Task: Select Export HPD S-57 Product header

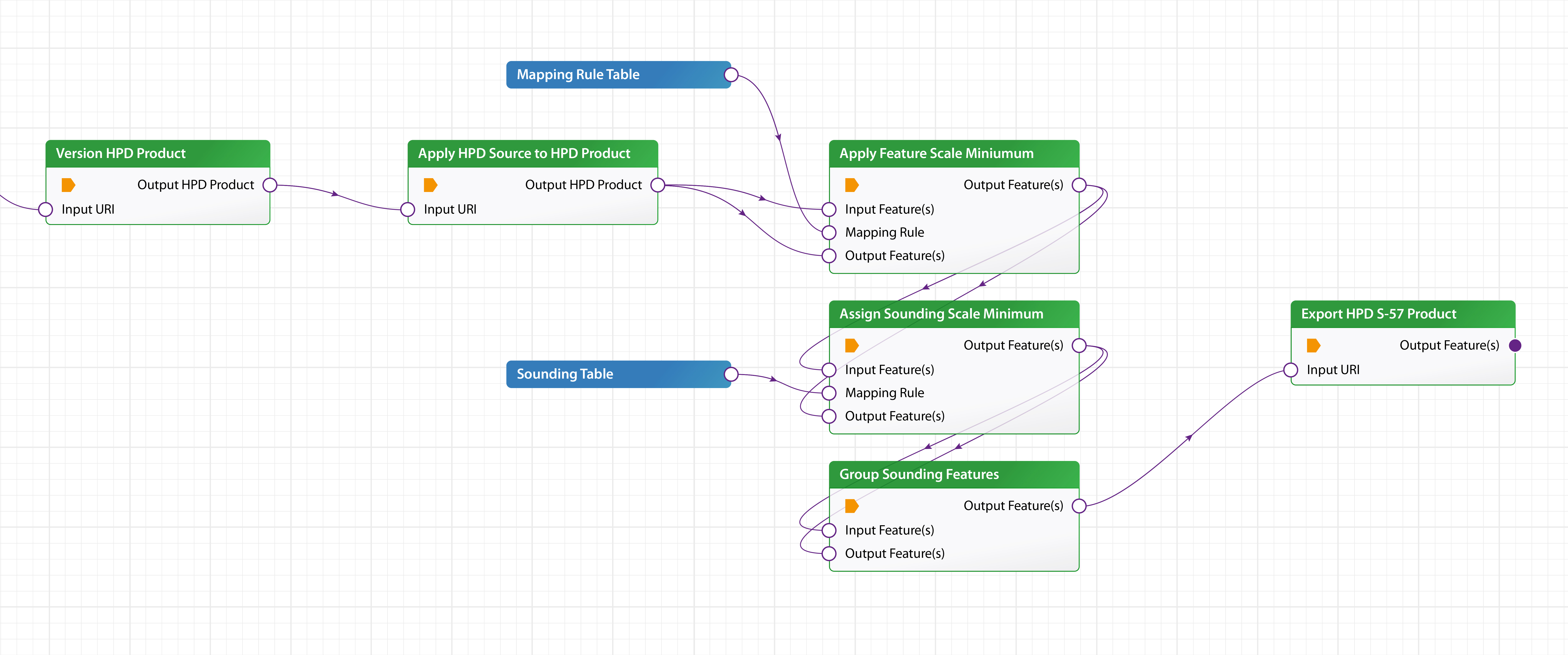Action: [x=1403, y=314]
